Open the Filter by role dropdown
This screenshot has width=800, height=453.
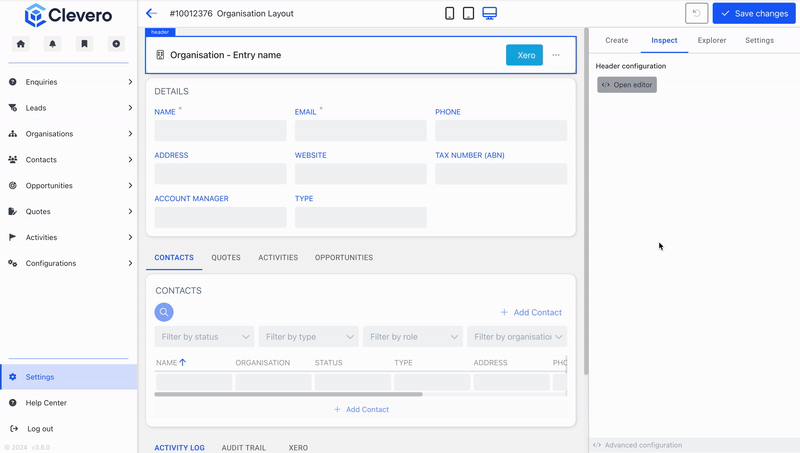click(413, 337)
